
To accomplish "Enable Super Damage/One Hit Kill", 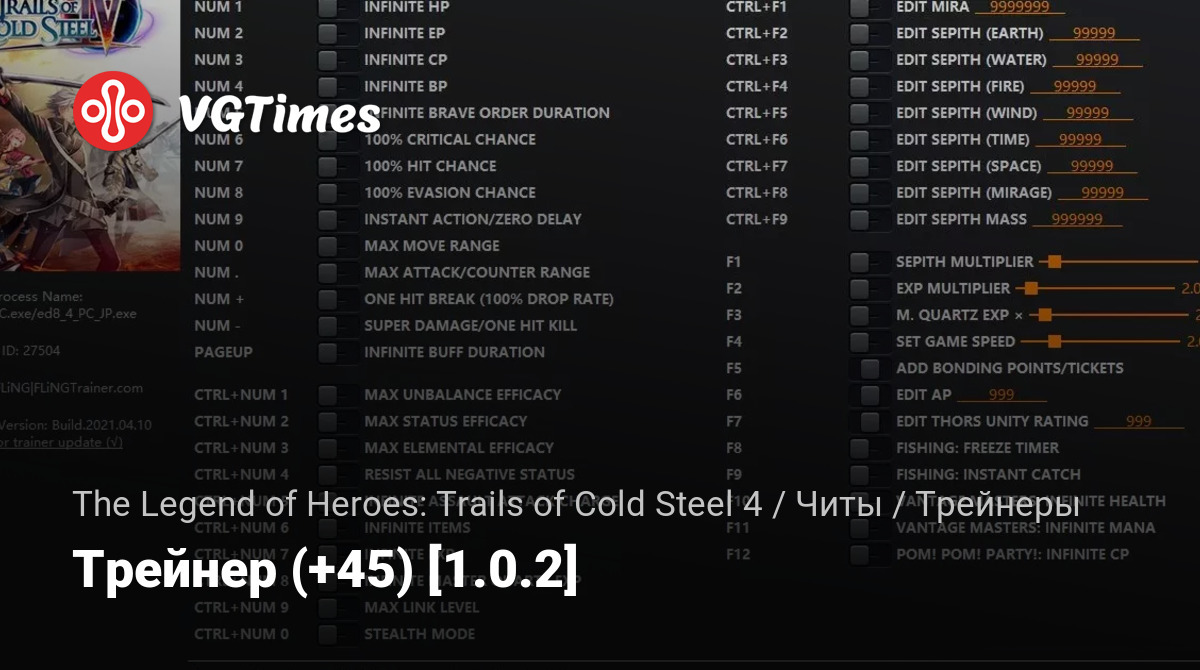I will 328,326.
